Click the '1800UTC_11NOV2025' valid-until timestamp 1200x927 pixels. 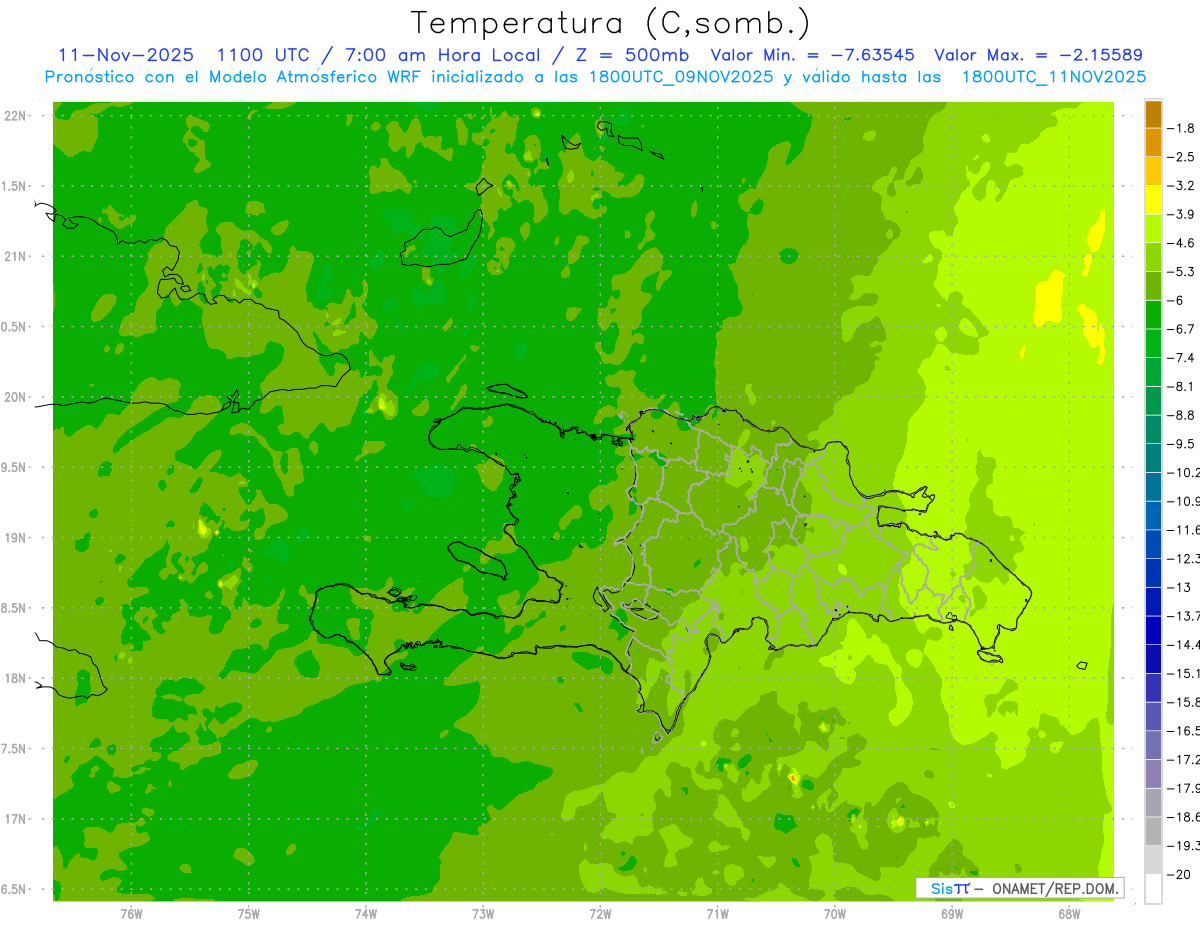click(1054, 77)
